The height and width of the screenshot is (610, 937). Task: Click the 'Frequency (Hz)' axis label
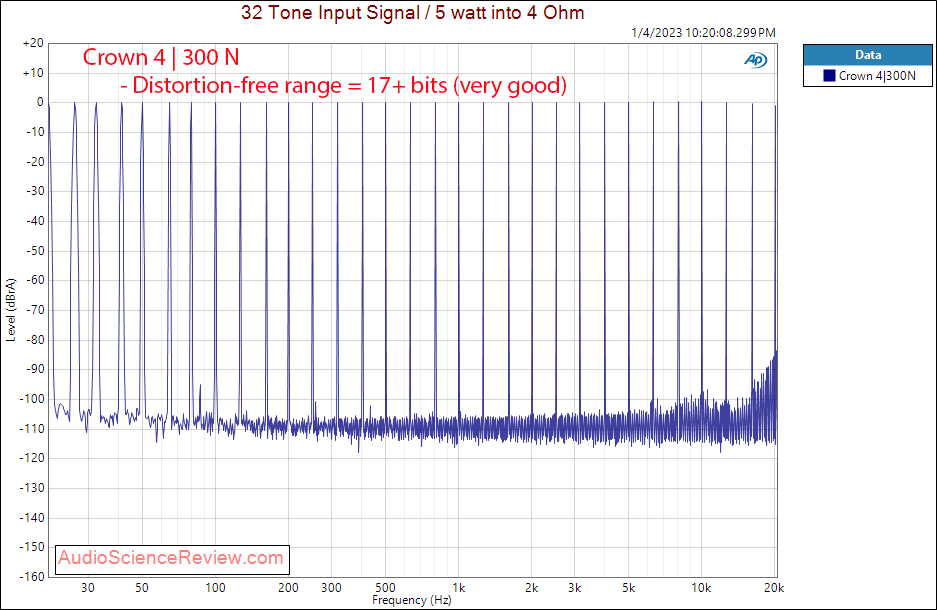click(x=412, y=600)
